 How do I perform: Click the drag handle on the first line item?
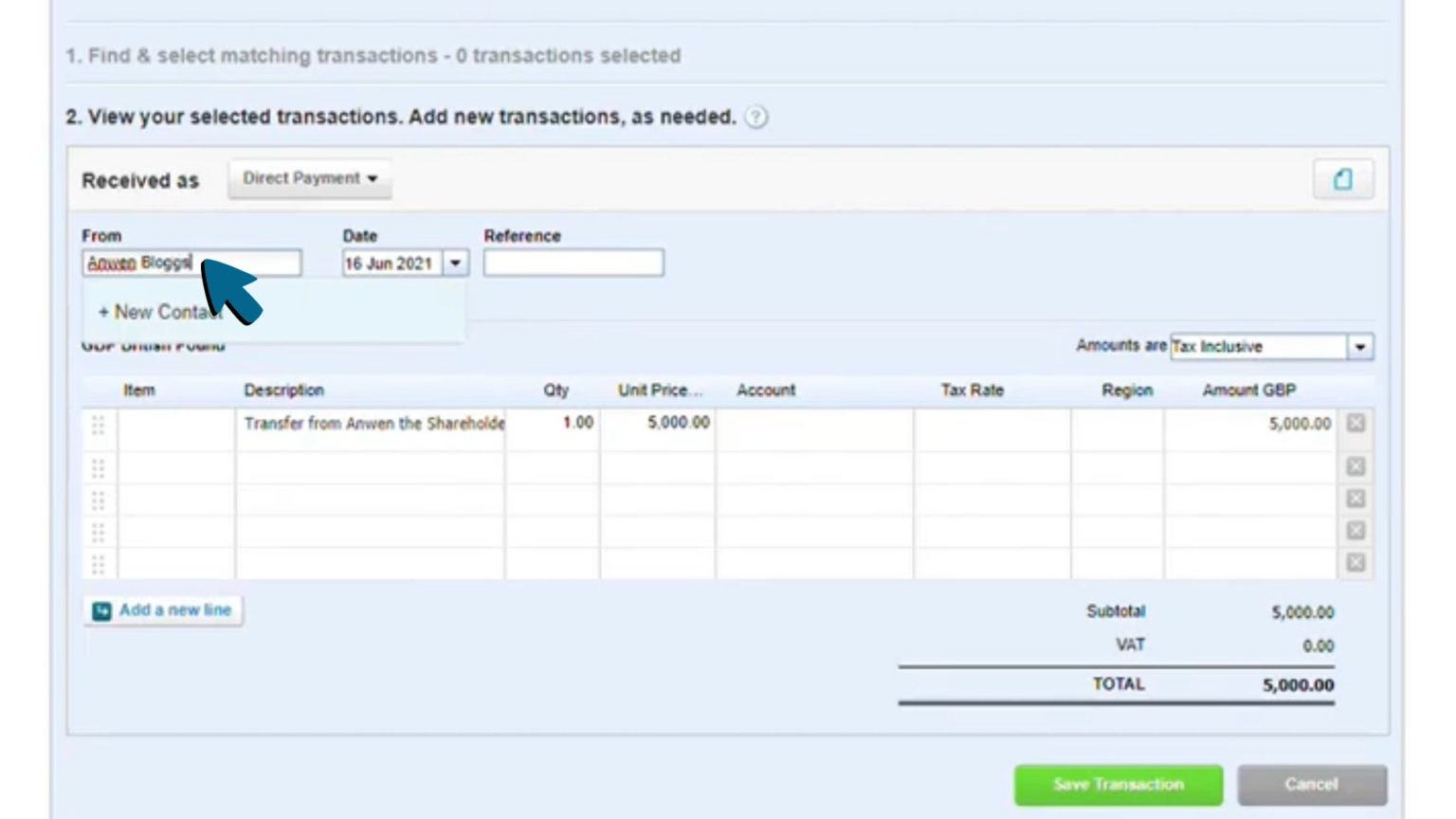coord(98,424)
